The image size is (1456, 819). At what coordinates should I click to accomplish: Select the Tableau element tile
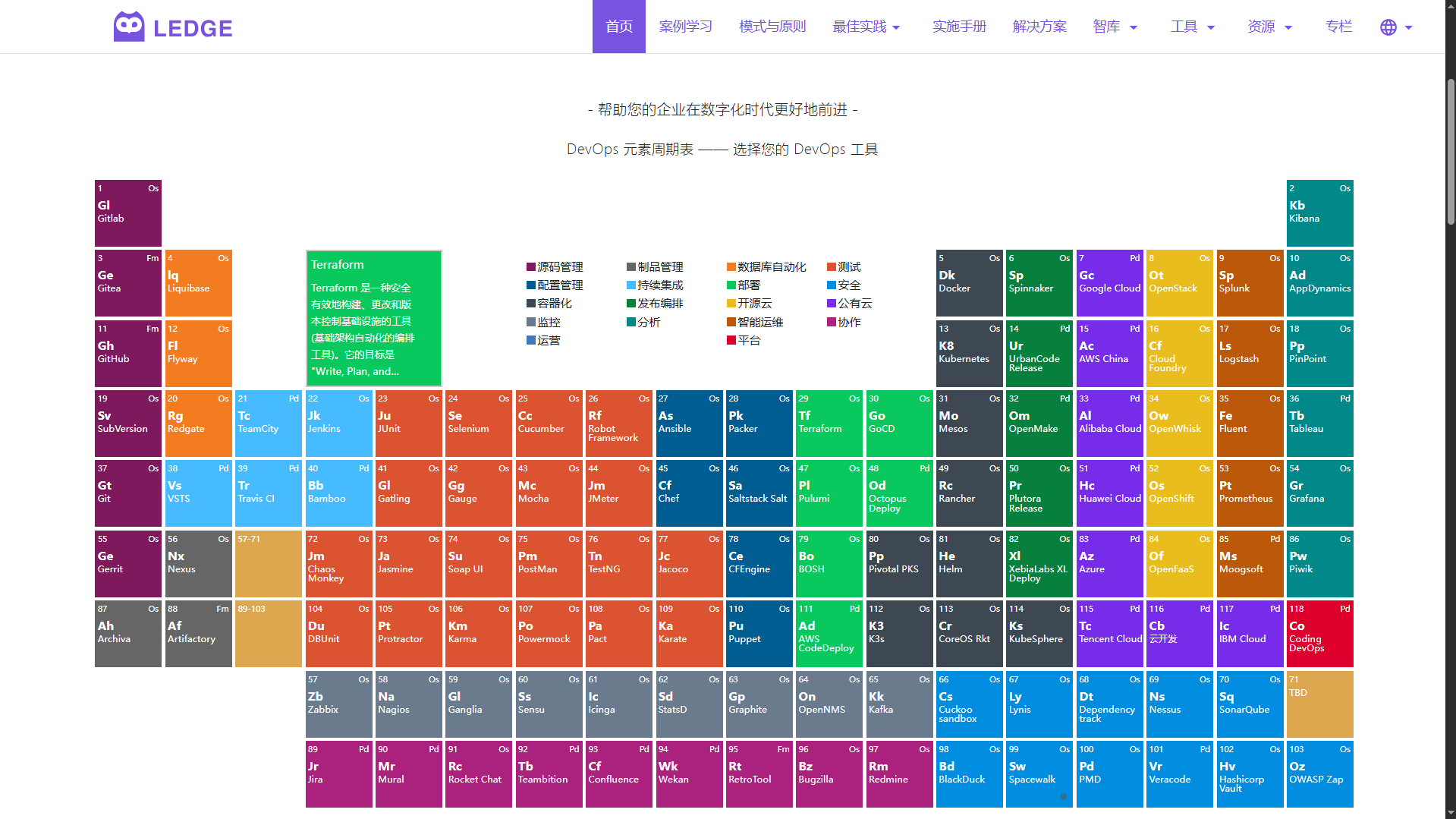coord(1320,424)
